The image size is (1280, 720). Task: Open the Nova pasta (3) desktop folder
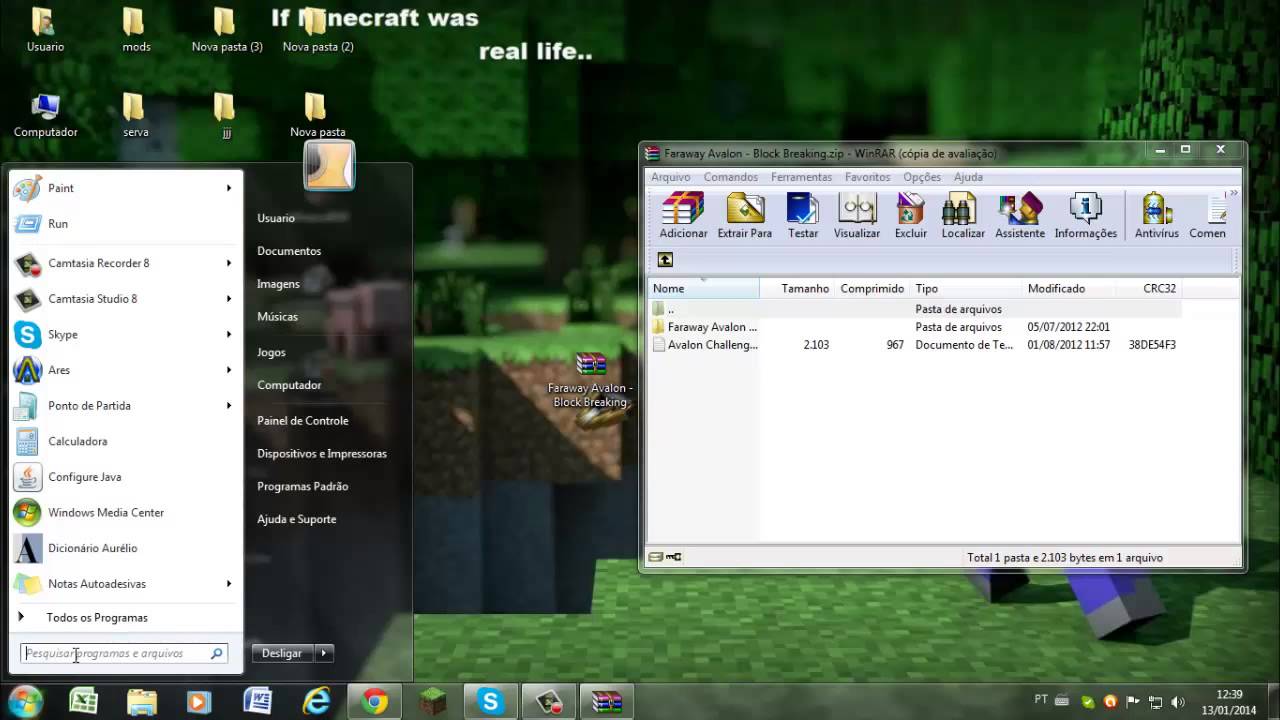(227, 30)
